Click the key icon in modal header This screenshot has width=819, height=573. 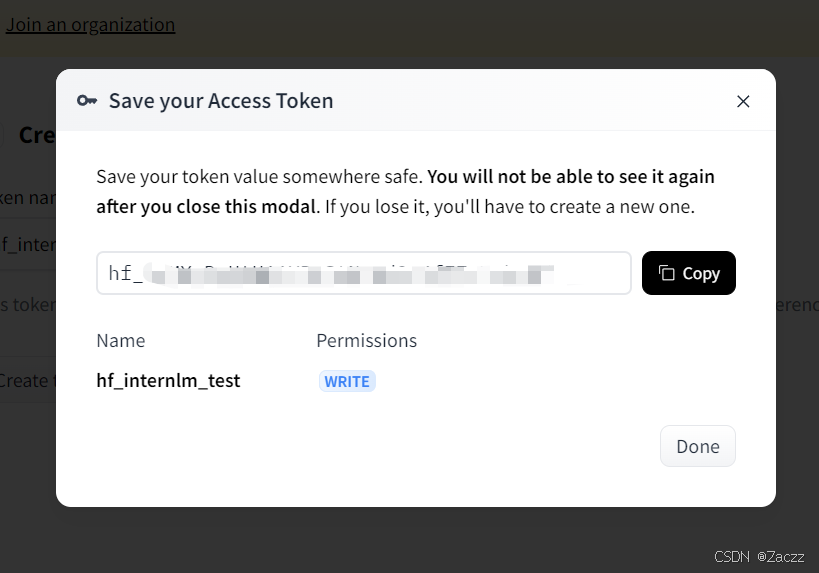tap(87, 100)
